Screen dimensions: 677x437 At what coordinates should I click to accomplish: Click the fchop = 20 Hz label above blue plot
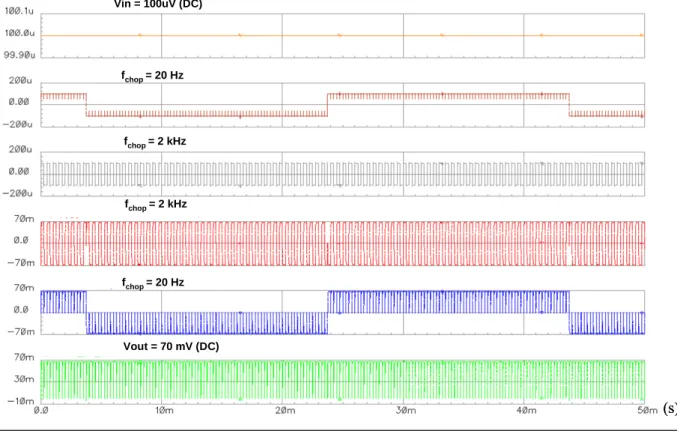pyautogui.click(x=153, y=283)
